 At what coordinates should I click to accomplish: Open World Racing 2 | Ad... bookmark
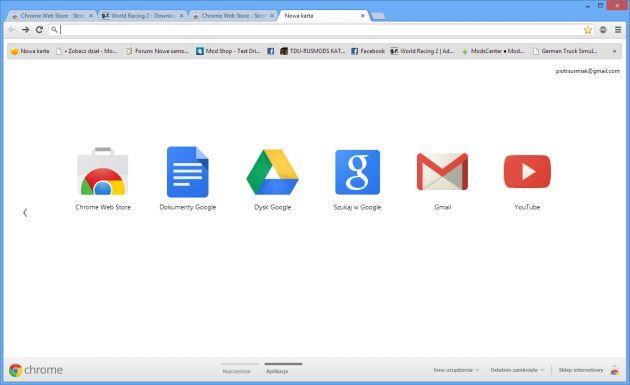tap(422, 51)
